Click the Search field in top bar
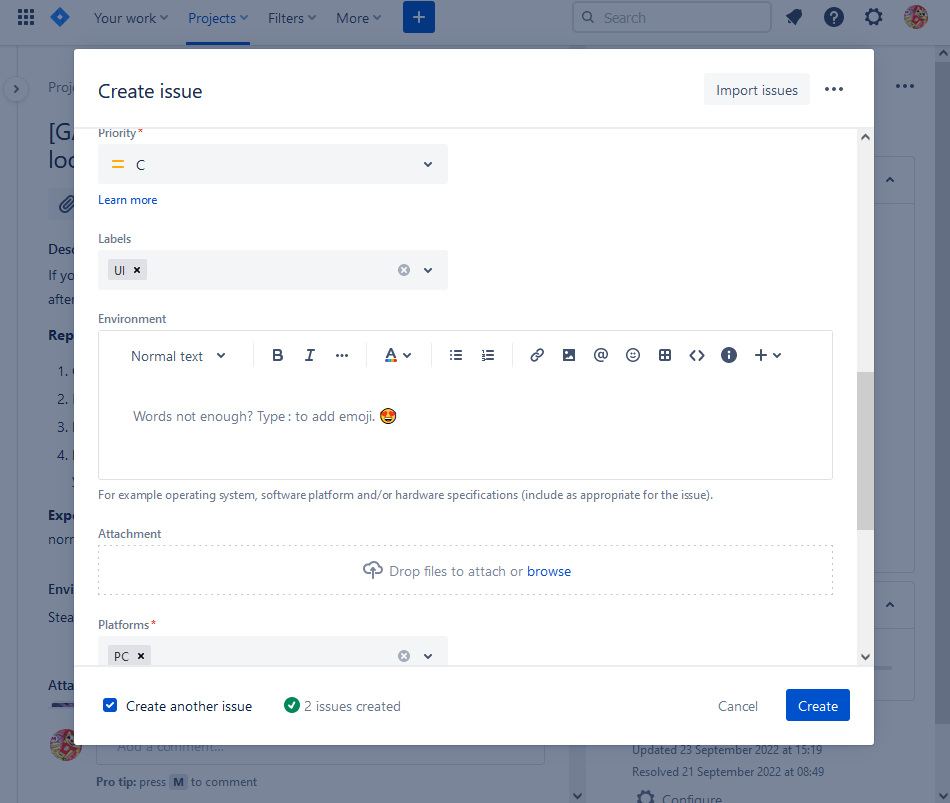Viewport: 950px width, 803px height. (x=672, y=18)
